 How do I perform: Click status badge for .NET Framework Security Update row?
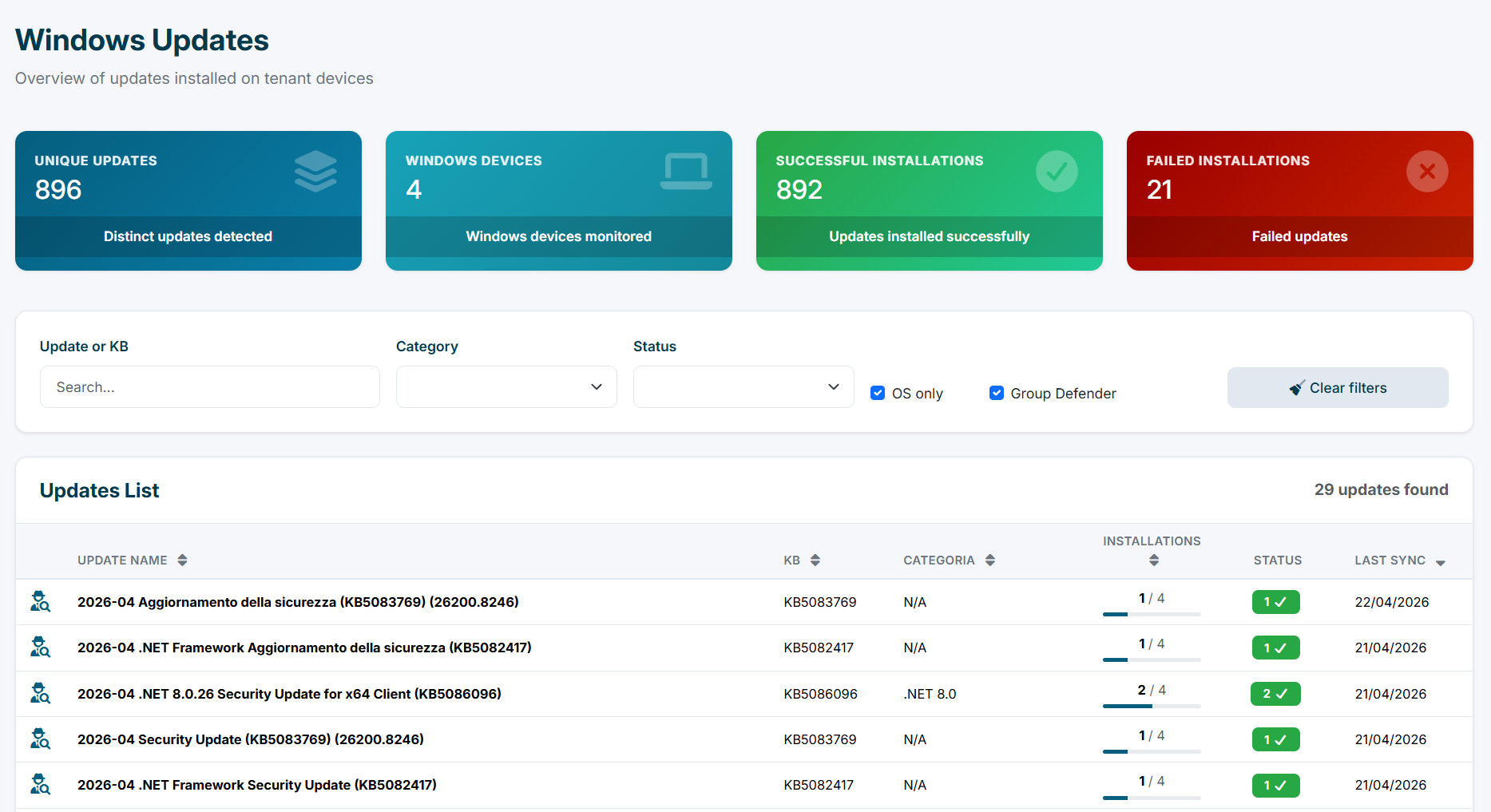(x=1275, y=785)
